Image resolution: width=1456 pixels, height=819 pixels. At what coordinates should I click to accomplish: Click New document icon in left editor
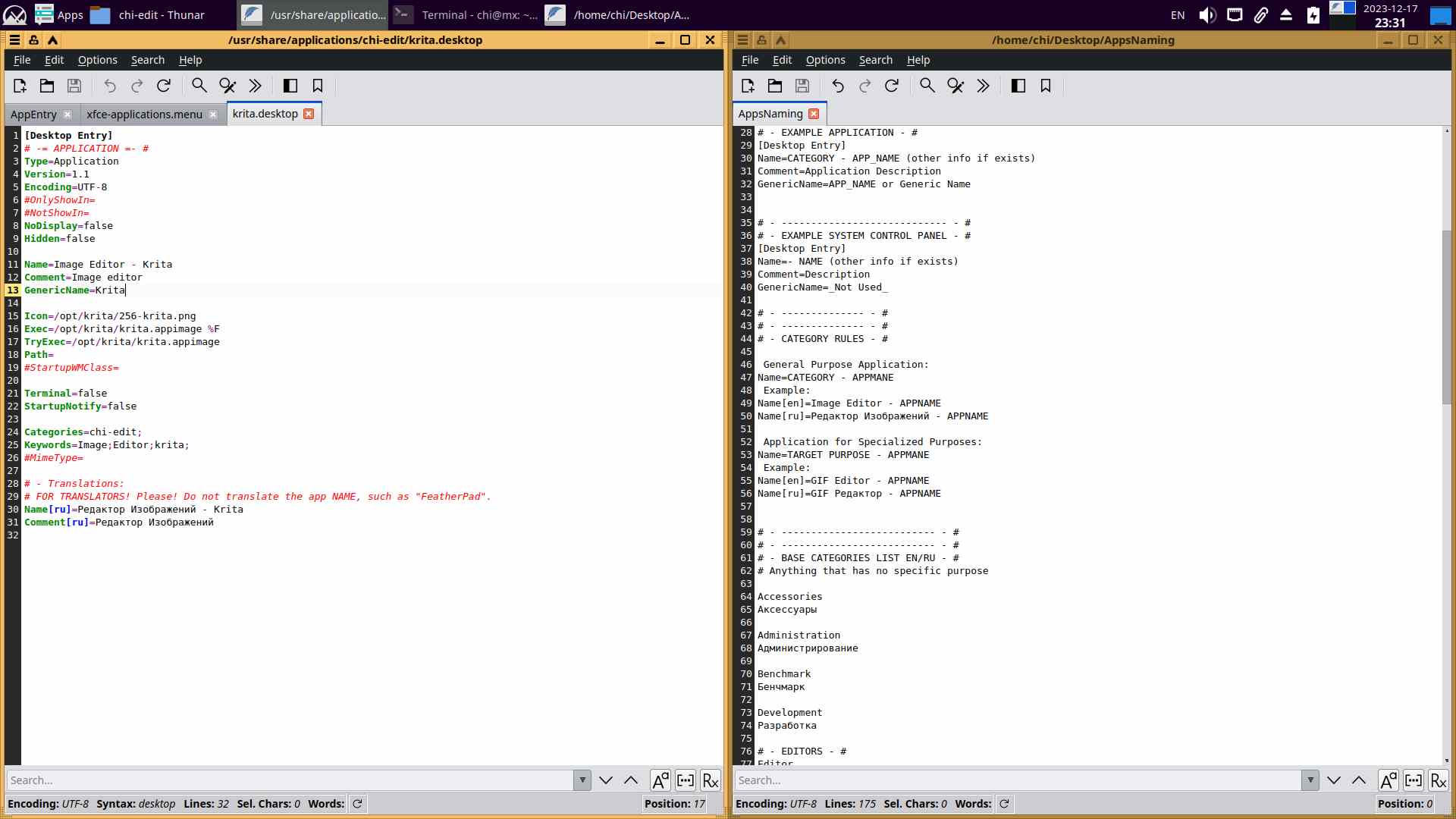[20, 86]
